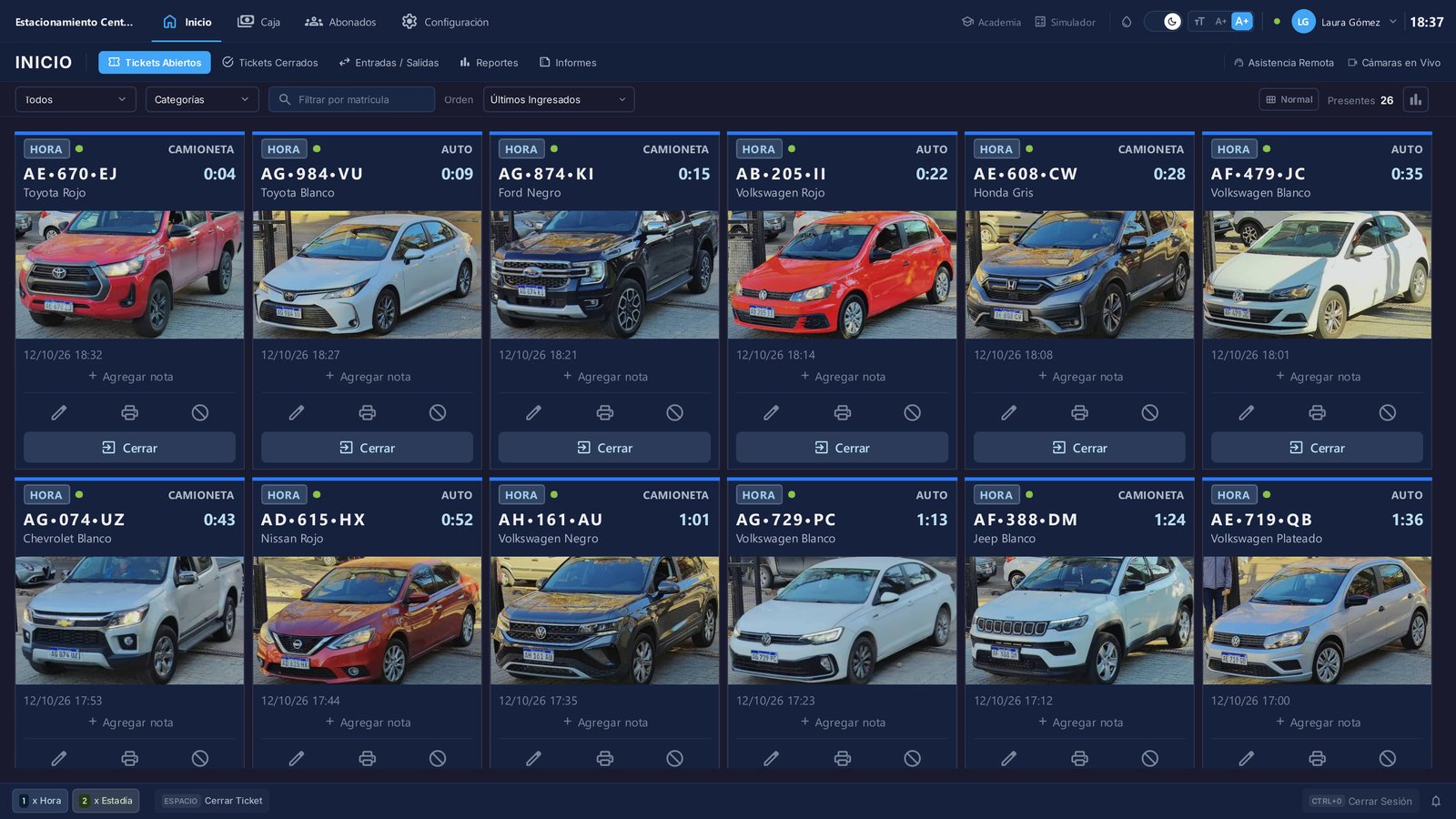Select the medium A+ text size
Screen dimensions: 1456x819
click(x=1221, y=22)
